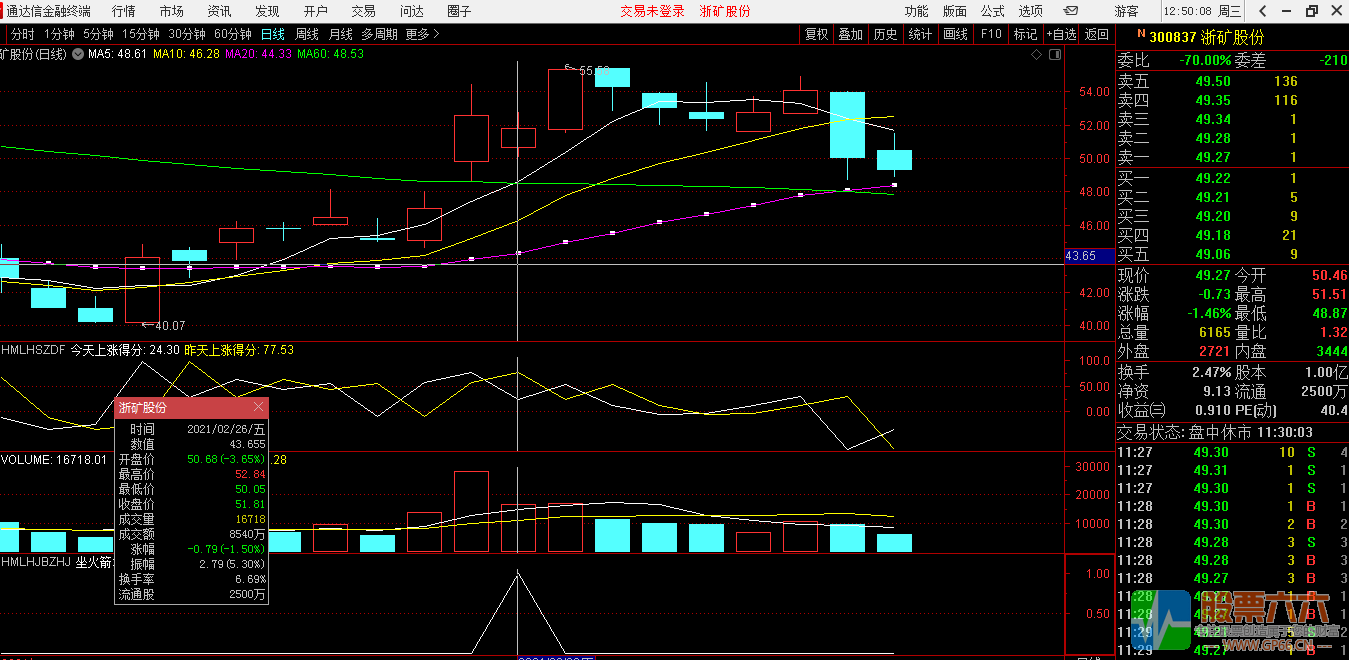Click the back arrow icon in title bar
Viewport: 1349px width, 660px height.
click(1263, 11)
